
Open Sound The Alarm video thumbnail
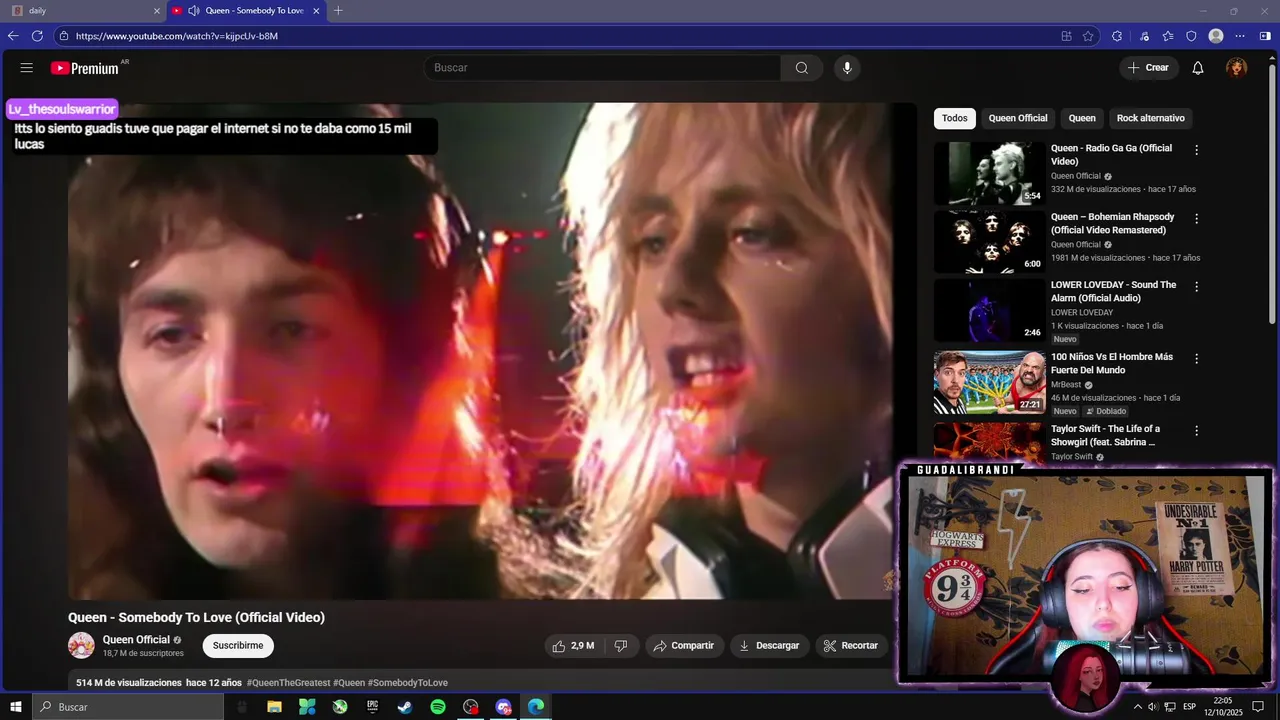tap(990, 310)
